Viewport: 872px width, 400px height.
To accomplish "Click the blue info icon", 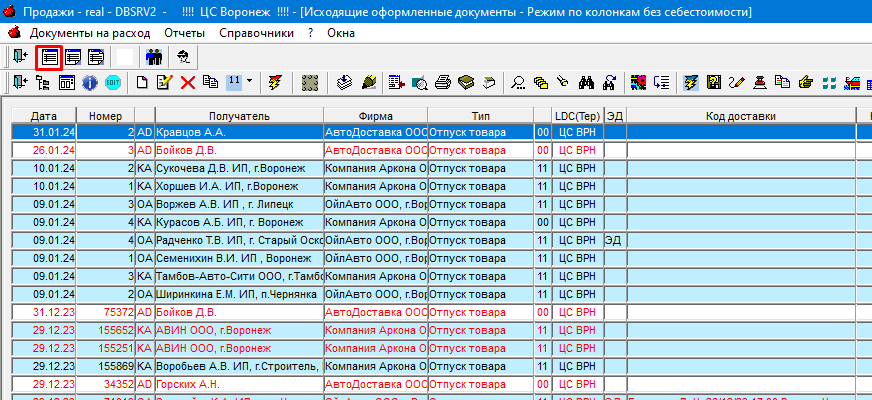I will coord(90,82).
